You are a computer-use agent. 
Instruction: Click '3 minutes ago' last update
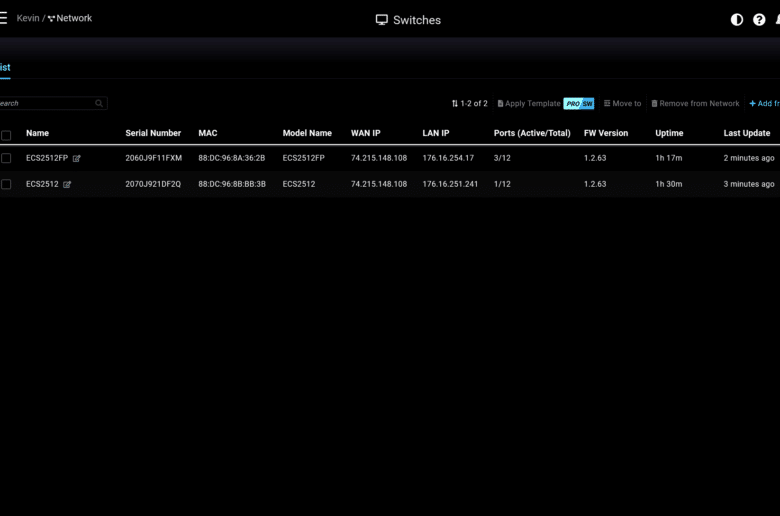pyautogui.click(x=749, y=184)
